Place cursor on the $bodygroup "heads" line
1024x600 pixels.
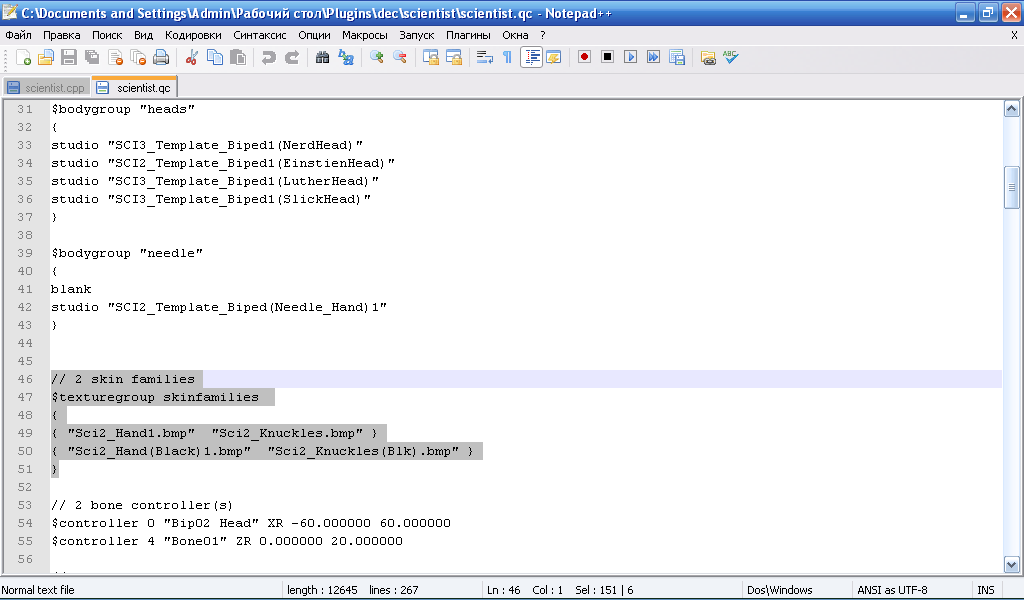[123, 109]
